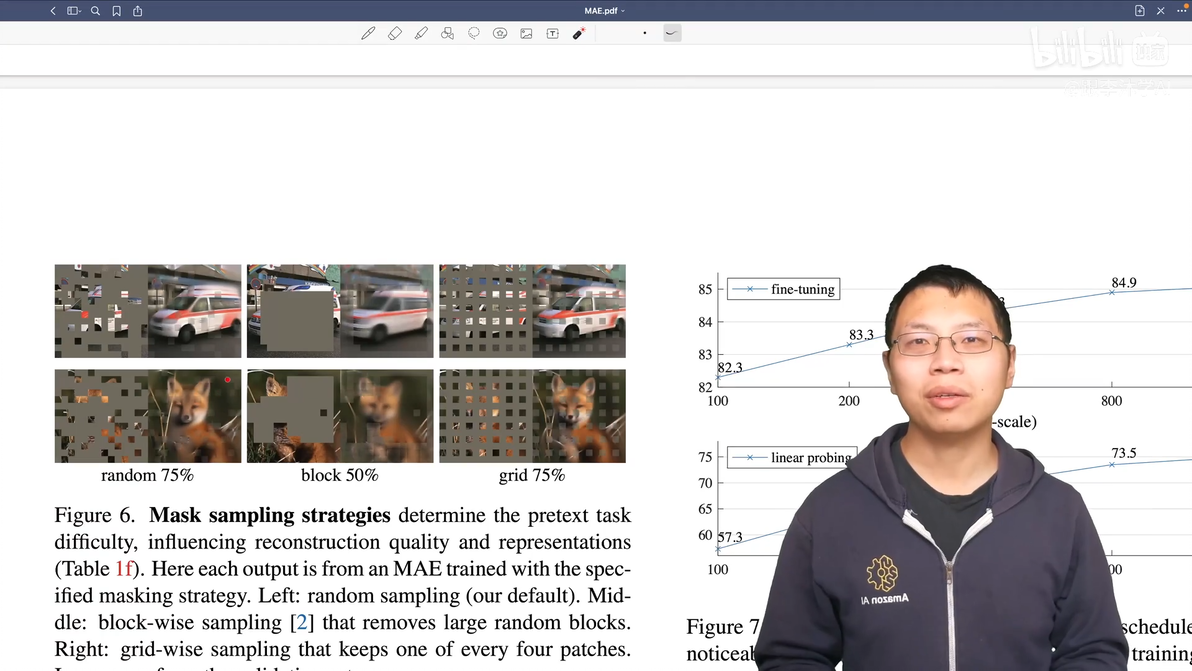
Task: Click the 'grid 75%' caption
Action: [x=532, y=475]
